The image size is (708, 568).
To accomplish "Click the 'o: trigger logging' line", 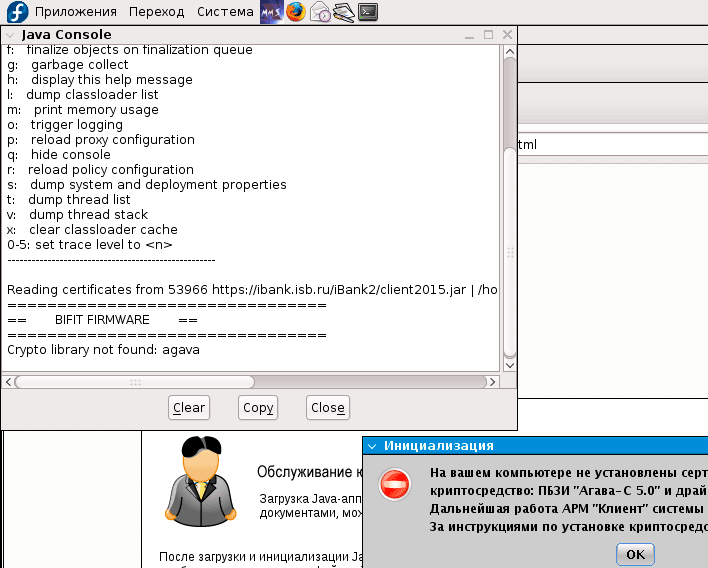I will point(65,125).
